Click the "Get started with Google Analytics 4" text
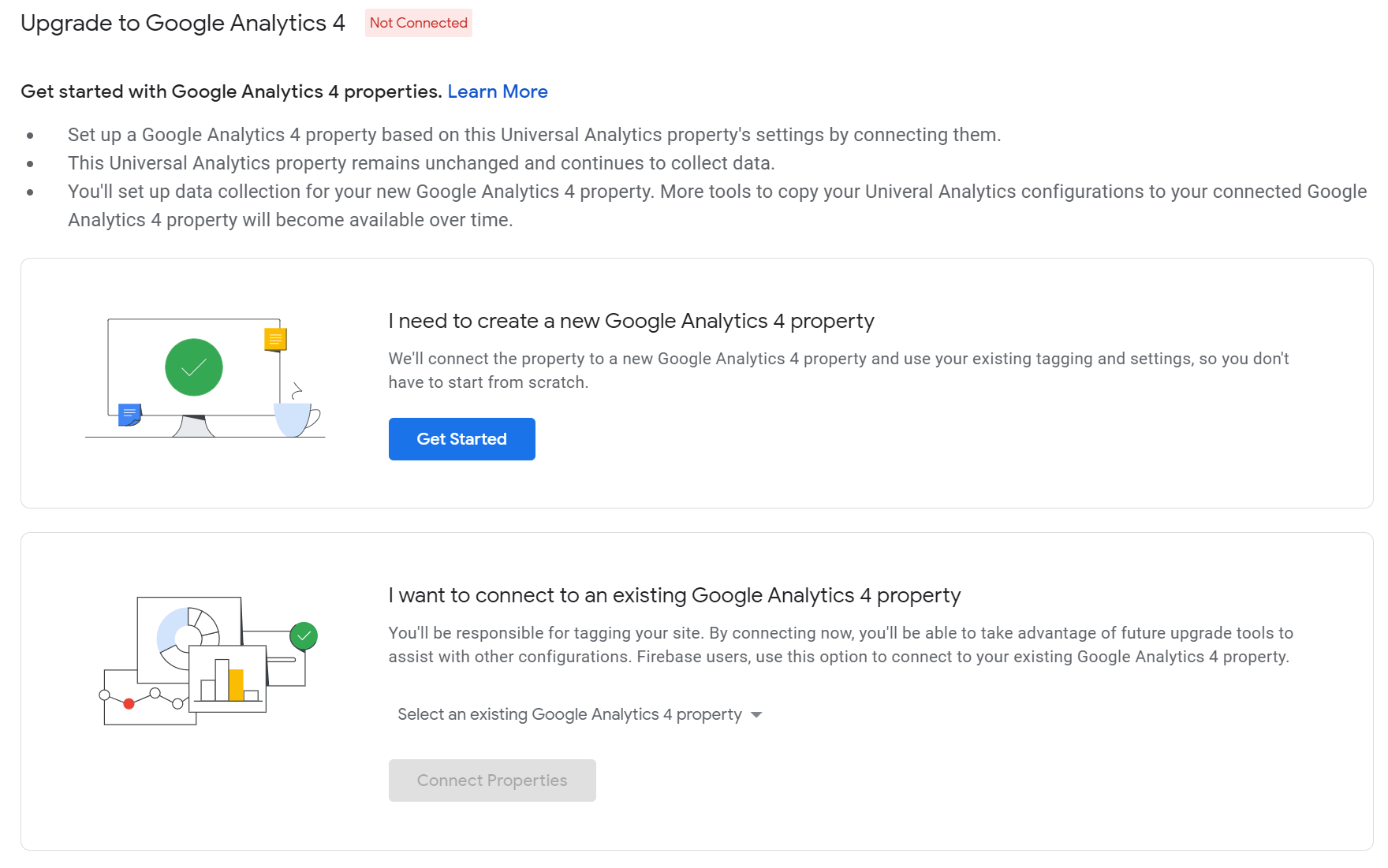1388x868 pixels. coord(230,91)
